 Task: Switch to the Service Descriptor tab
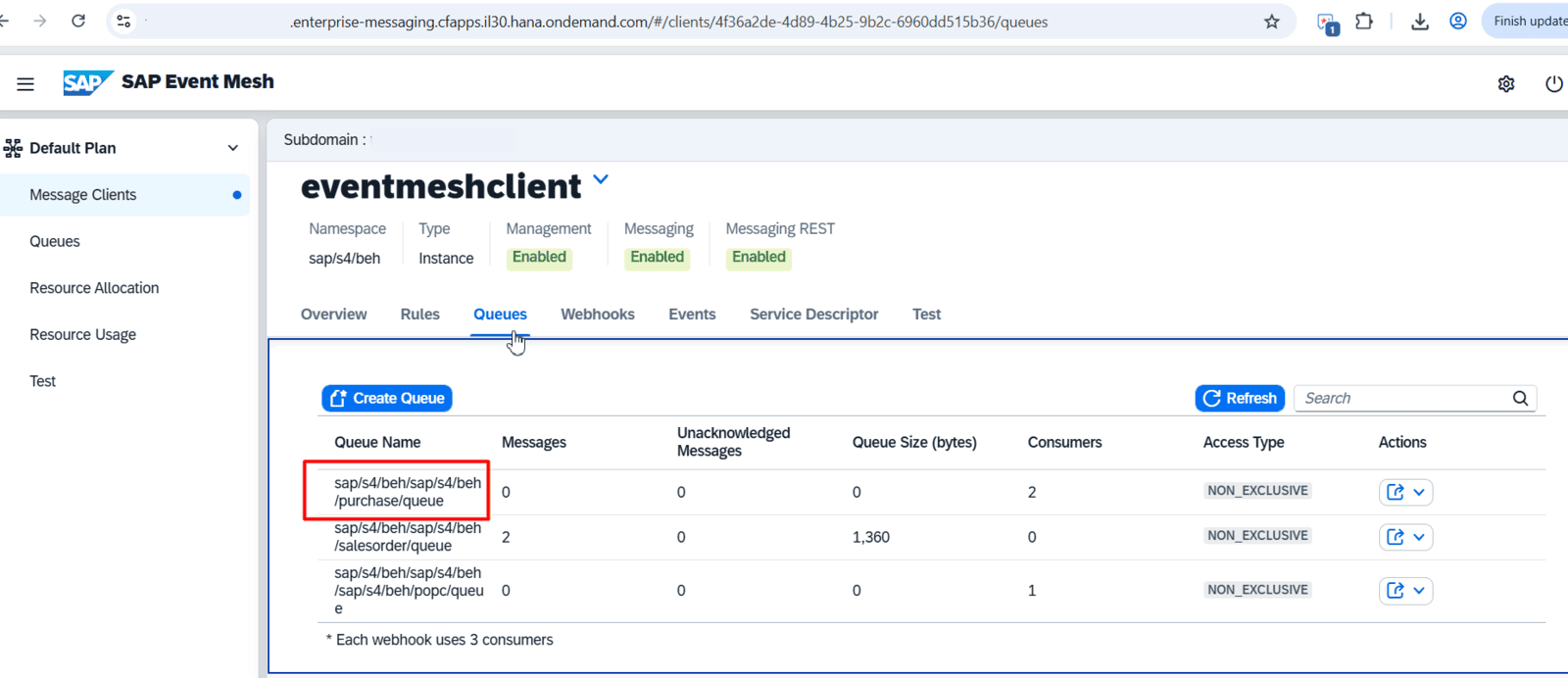[813, 315]
